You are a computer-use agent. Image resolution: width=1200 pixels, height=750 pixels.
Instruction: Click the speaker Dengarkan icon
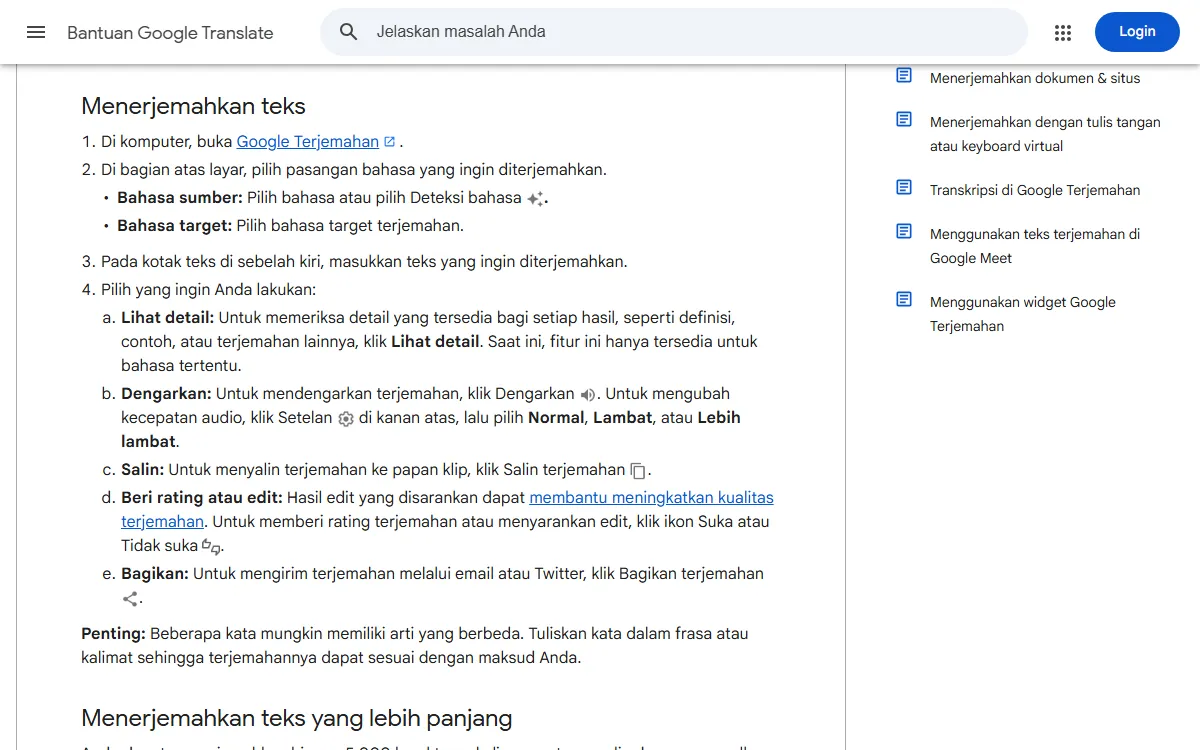588,395
